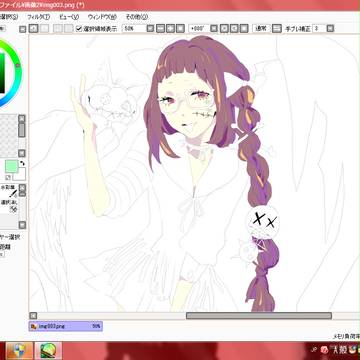Click the greyed Invert Selection toolbar button
The width and height of the screenshot is (360, 360).
[x=68, y=28]
